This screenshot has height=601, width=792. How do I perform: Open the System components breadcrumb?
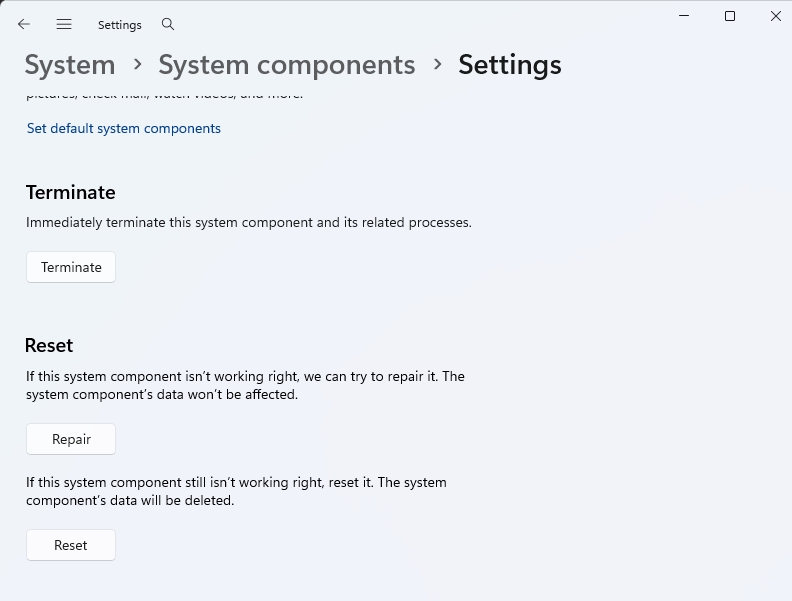tap(286, 65)
